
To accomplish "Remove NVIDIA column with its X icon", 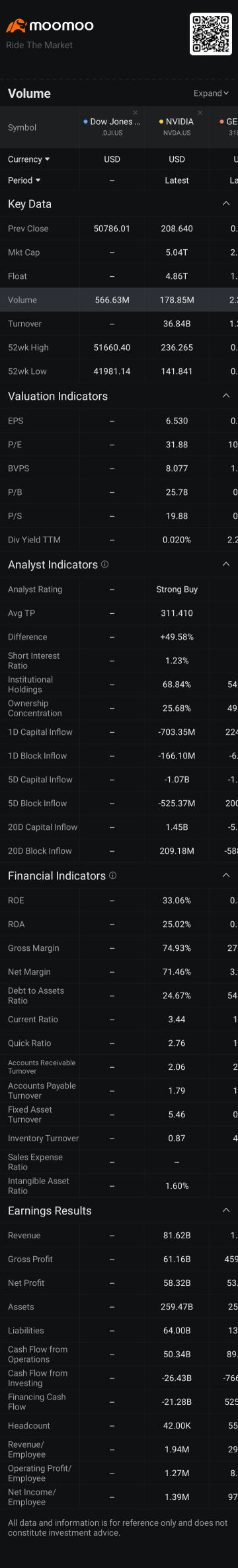I will (x=200, y=112).
